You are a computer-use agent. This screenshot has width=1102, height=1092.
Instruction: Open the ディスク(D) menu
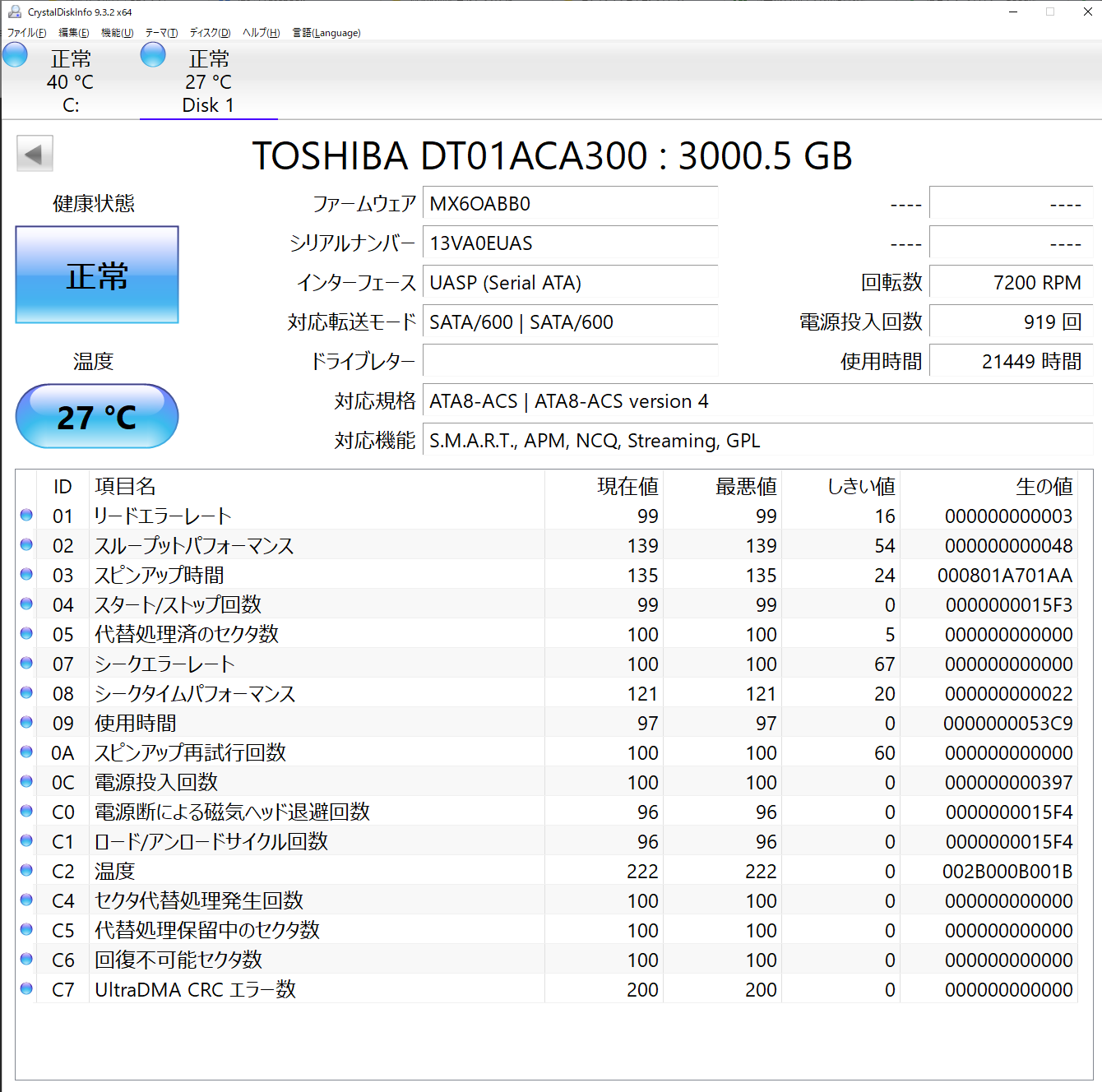(210, 33)
